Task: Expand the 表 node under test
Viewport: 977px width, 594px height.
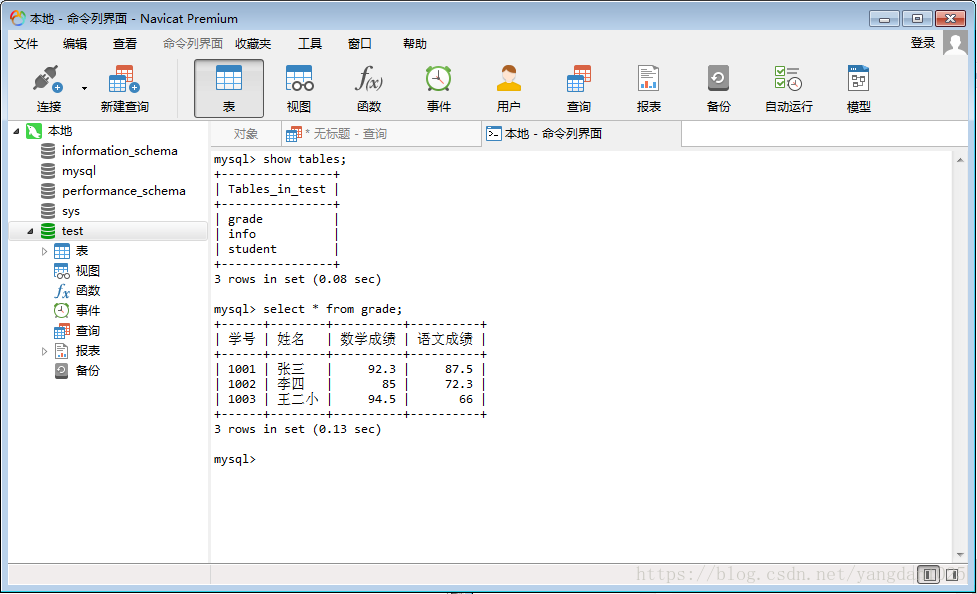Action: point(44,250)
